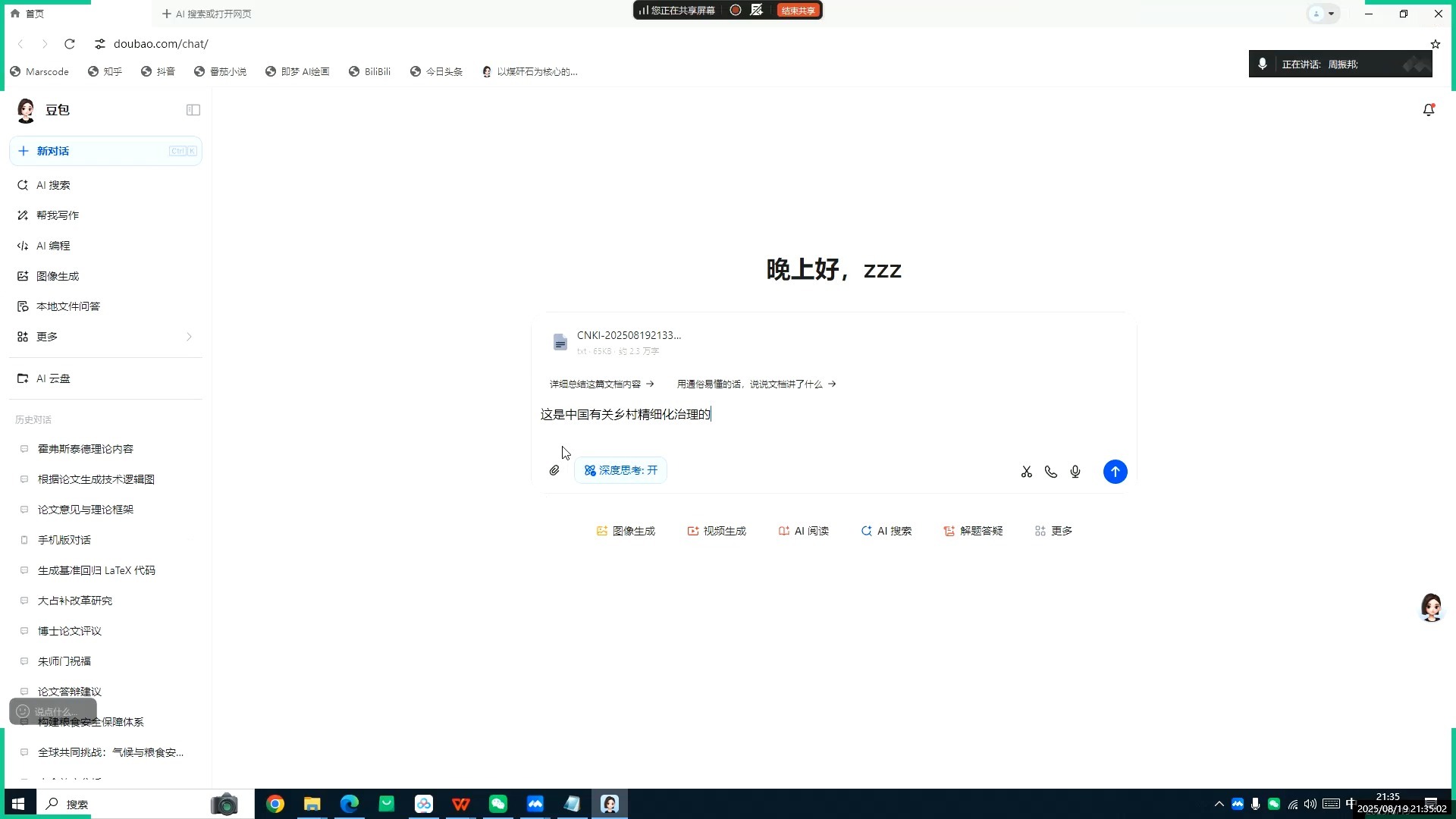Select the 图像生成 quick action icon
The width and height of the screenshot is (1456, 819).
(x=625, y=531)
